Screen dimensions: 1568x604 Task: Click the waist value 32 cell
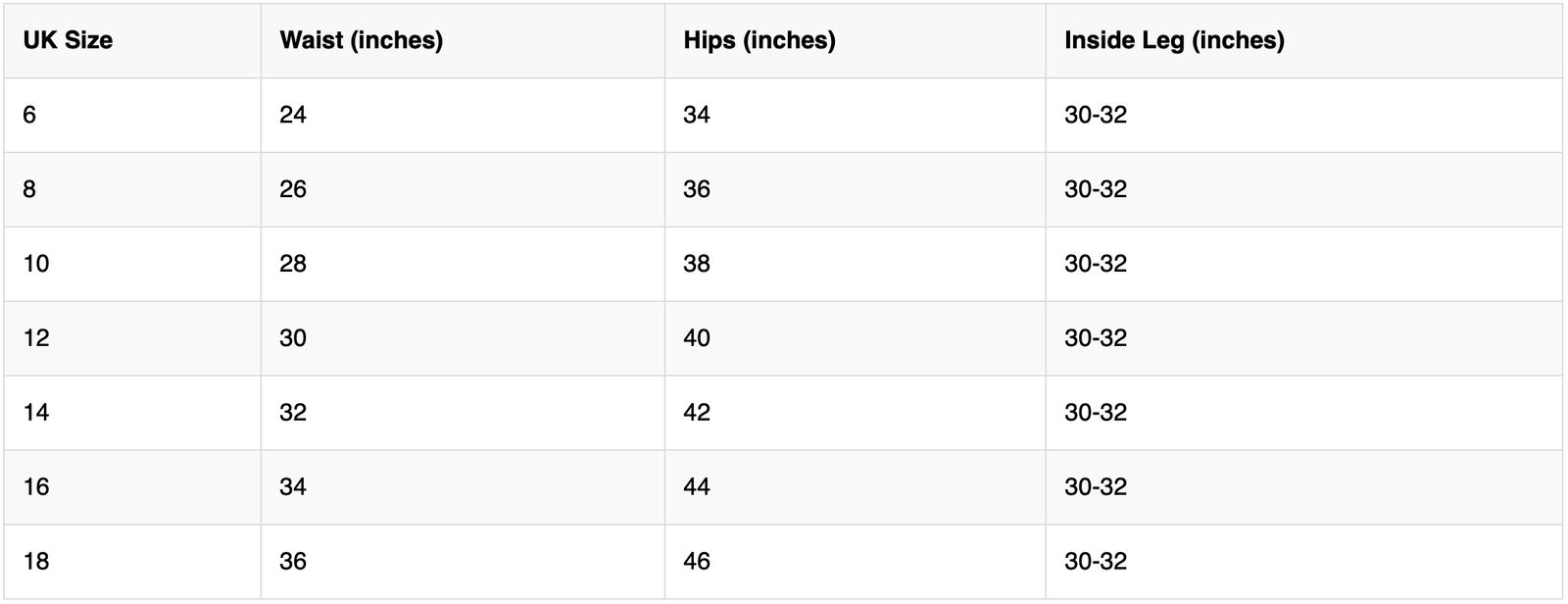pyautogui.click(x=293, y=413)
